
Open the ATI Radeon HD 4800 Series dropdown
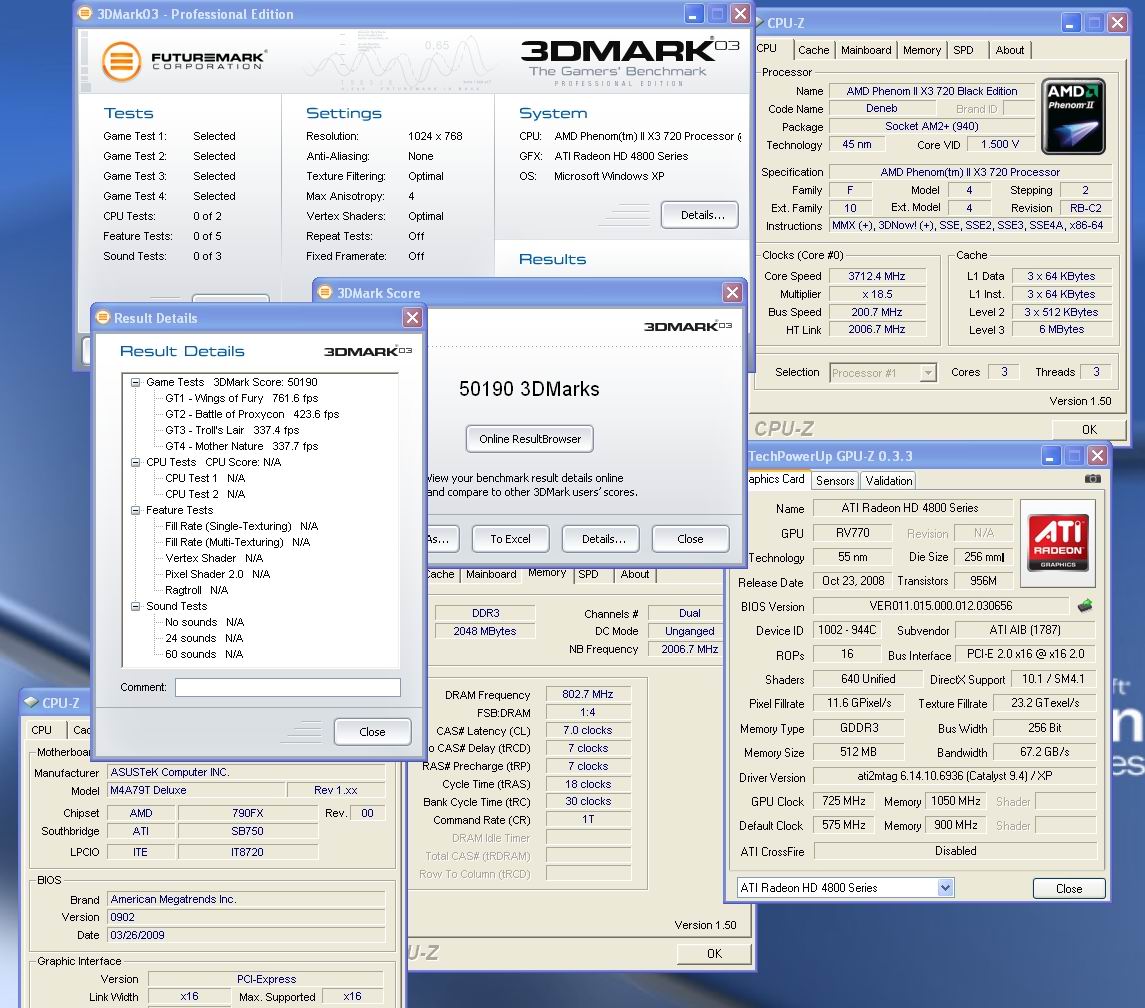click(x=945, y=887)
